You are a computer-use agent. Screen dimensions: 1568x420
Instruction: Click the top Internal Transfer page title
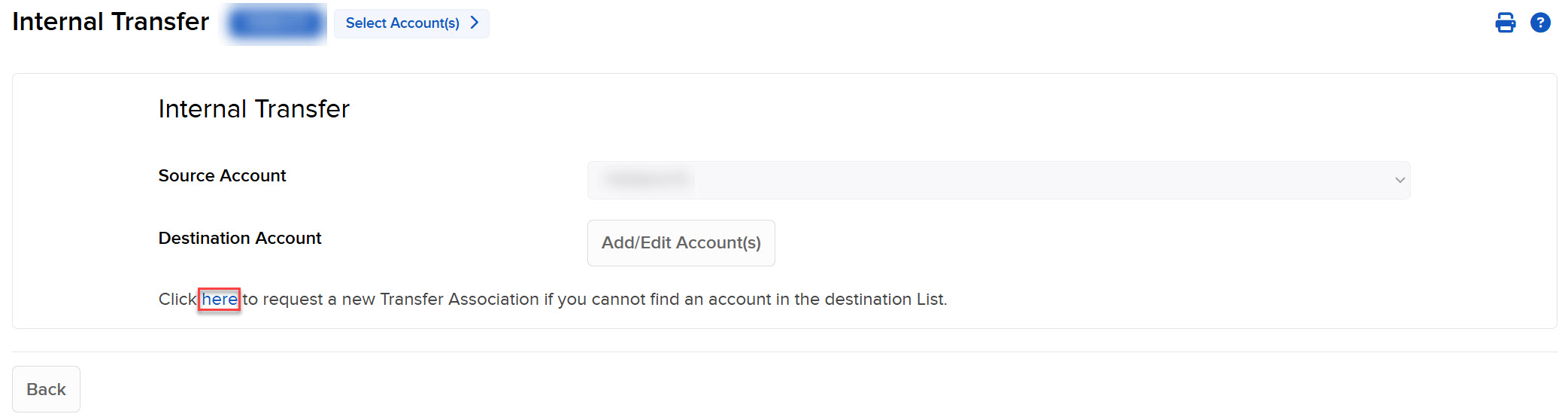tap(111, 22)
